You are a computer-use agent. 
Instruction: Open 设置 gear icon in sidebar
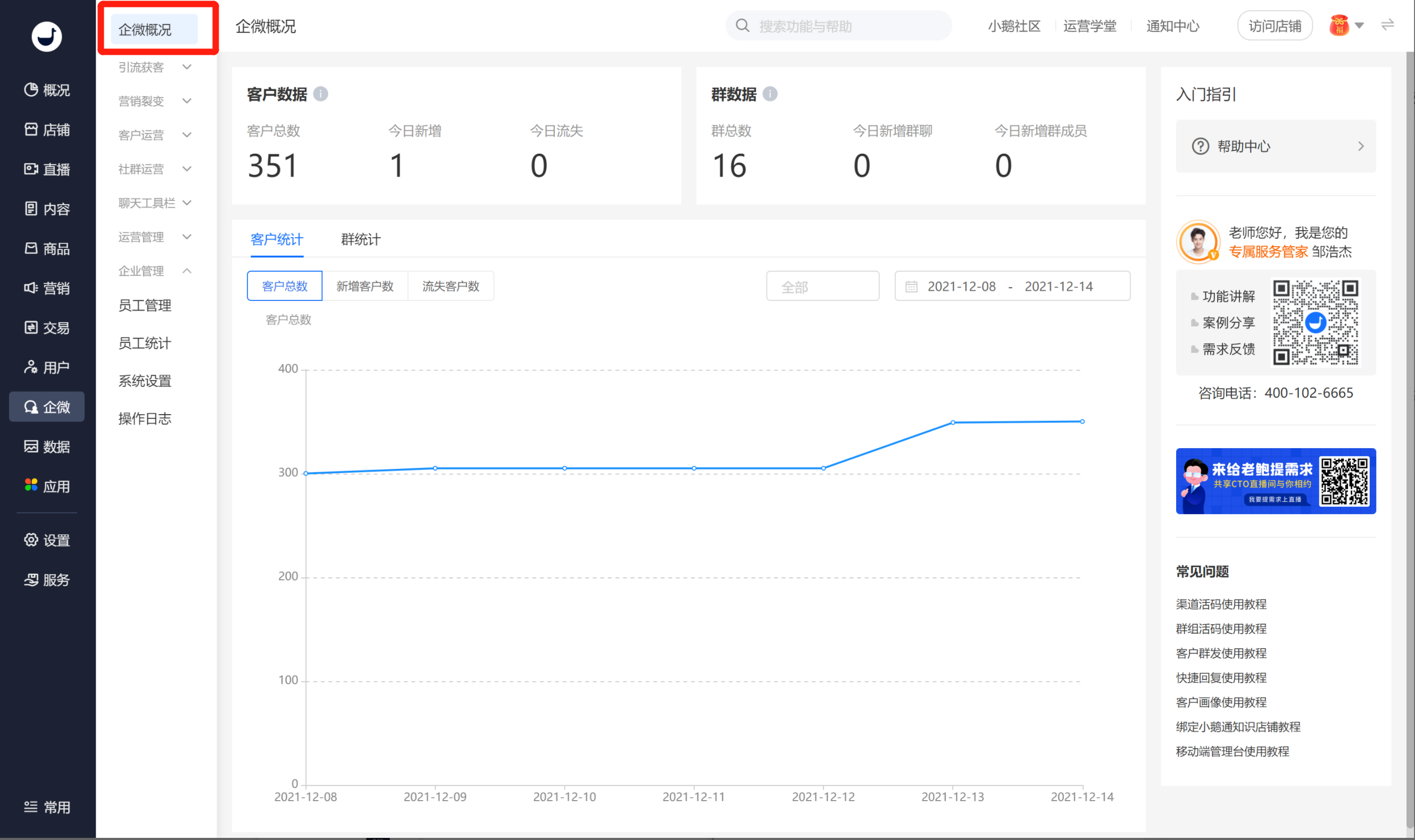click(x=31, y=540)
